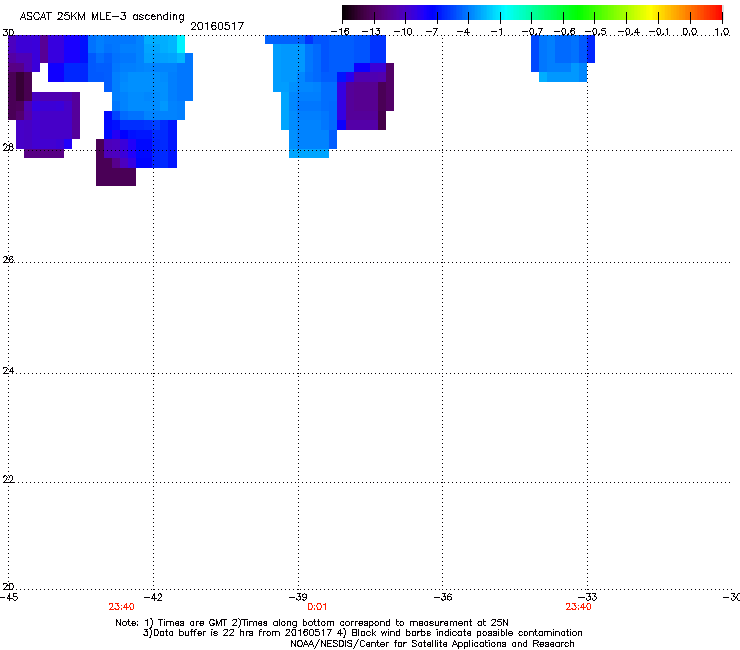740x650 pixels.
Task: Click the latitude label 26
Action: click(8, 259)
